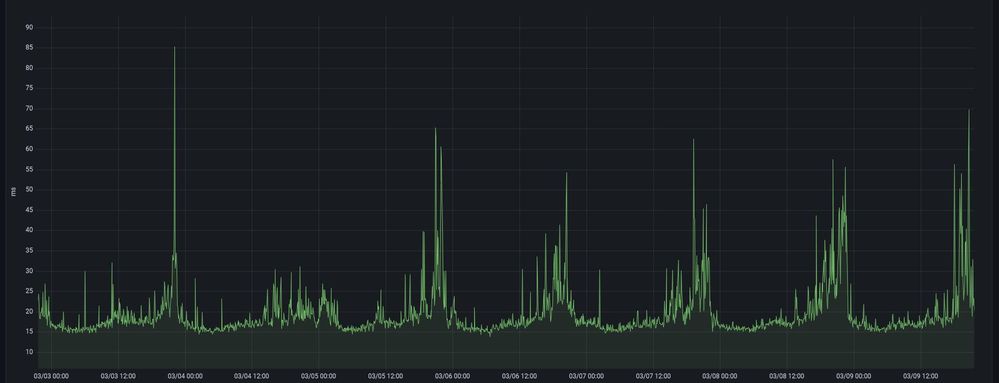The width and height of the screenshot is (999, 383).
Task: Click the "03/04 00:00" time label
Action: [x=185, y=377]
